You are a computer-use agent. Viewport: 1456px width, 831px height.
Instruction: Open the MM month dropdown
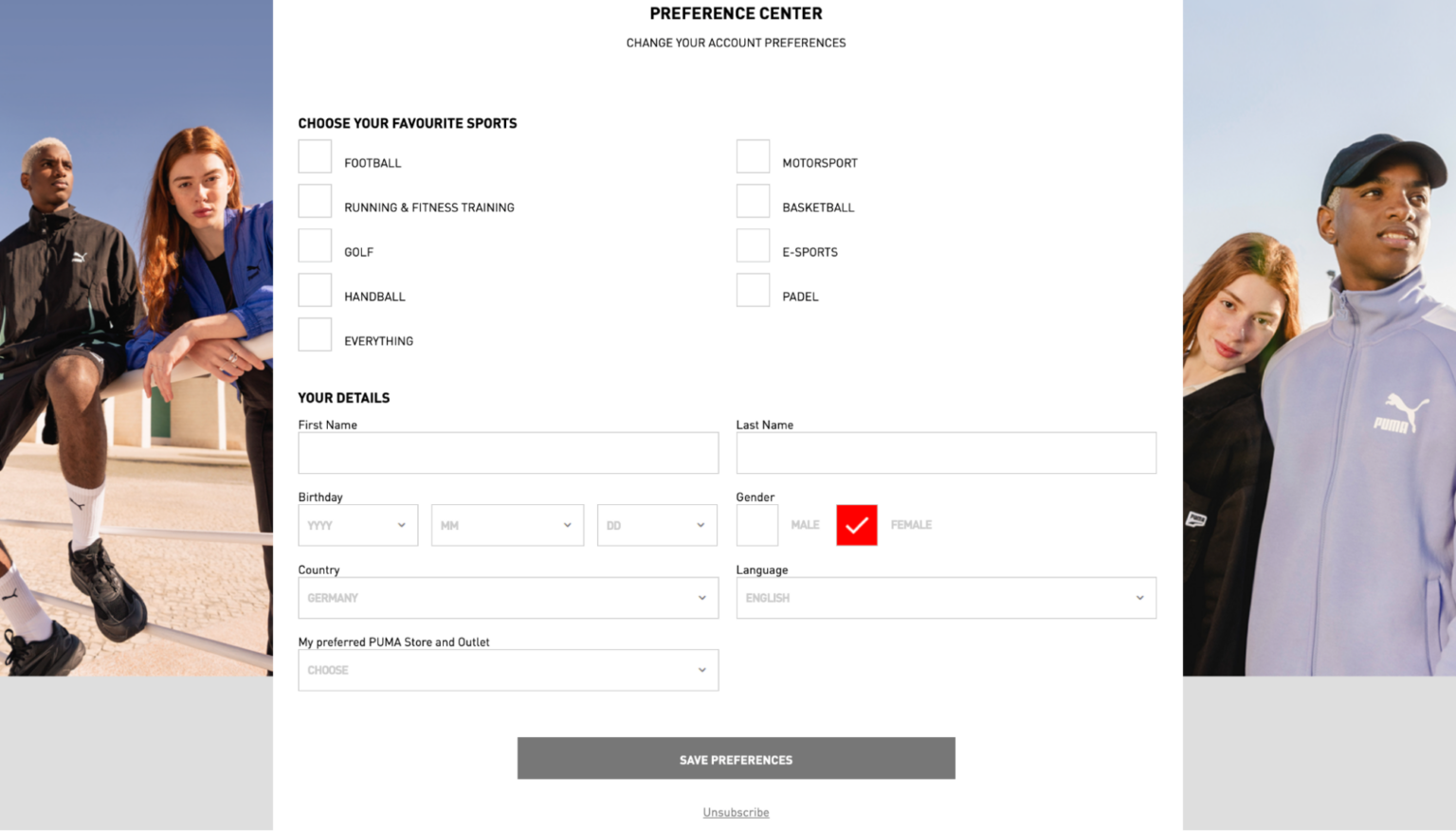[x=507, y=525]
